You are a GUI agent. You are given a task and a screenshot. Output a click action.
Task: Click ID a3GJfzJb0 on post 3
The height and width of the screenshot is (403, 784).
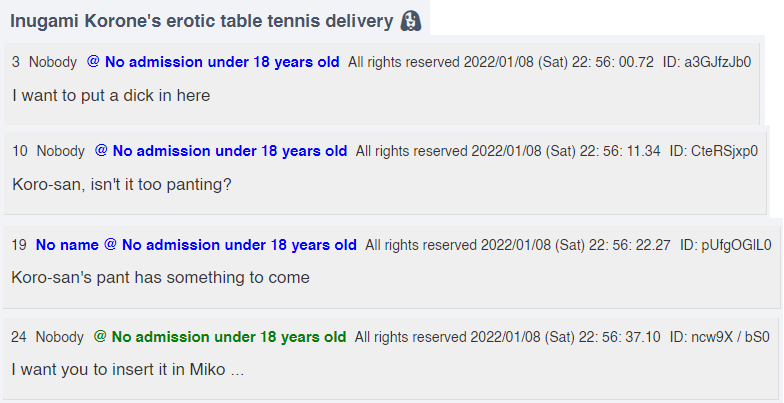click(707, 62)
